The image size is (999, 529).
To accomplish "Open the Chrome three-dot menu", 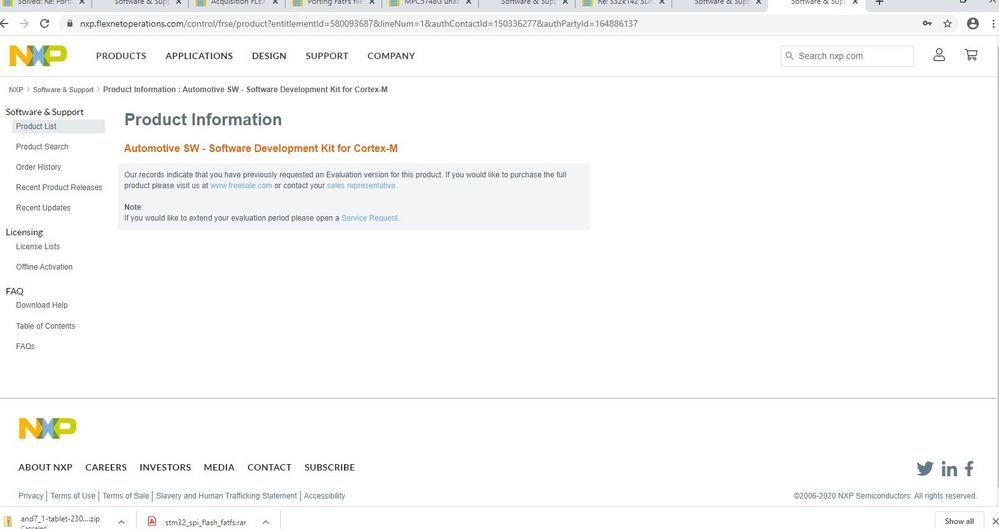I will tap(993, 24).
